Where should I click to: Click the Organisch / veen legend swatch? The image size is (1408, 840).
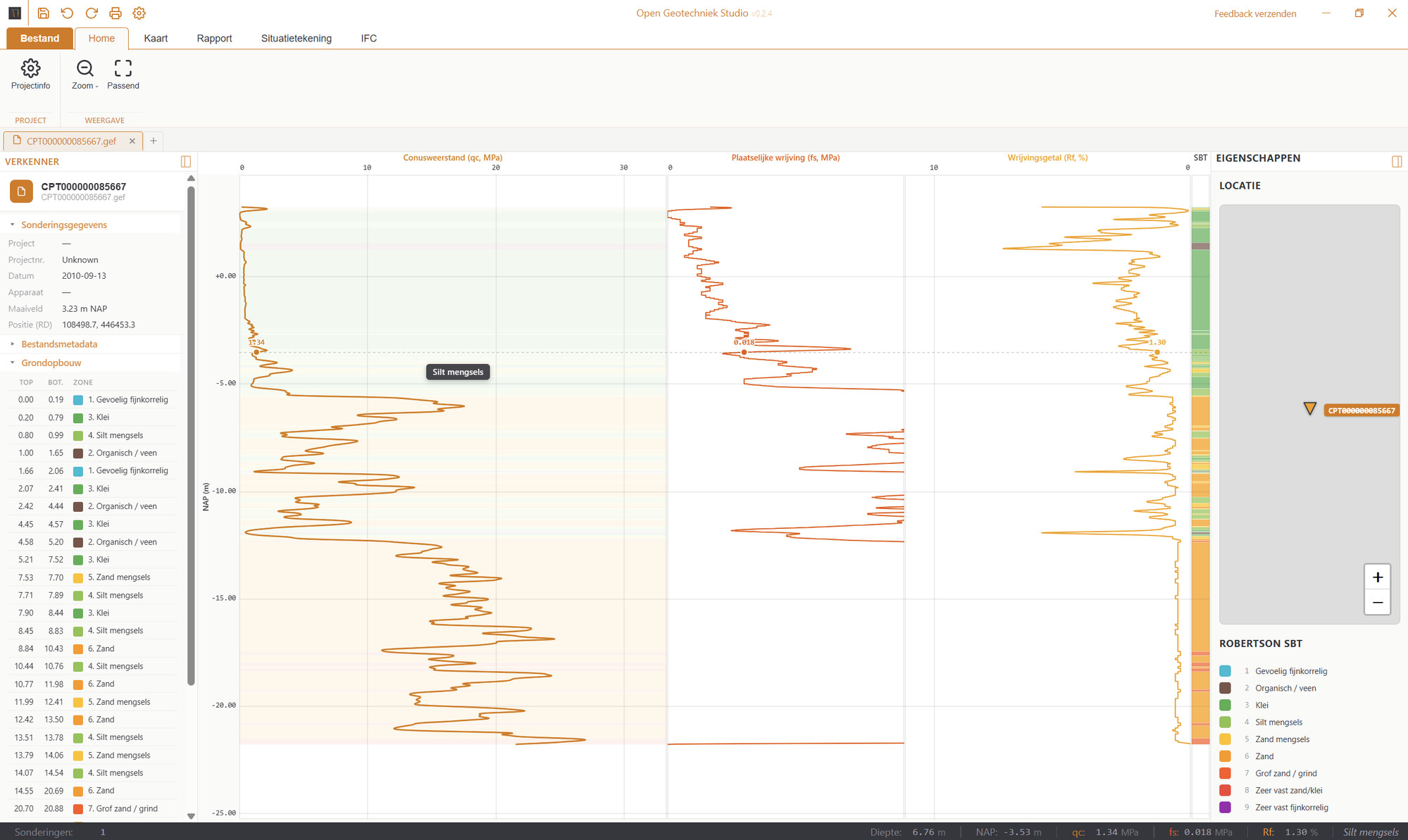1226,688
